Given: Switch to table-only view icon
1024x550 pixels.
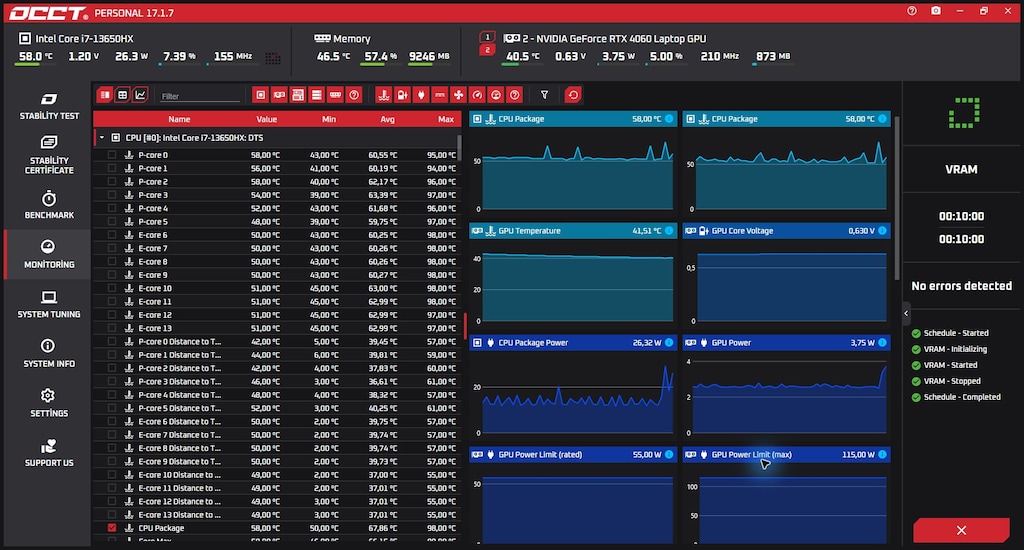Looking at the screenshot, I should [x=122, y=95].
